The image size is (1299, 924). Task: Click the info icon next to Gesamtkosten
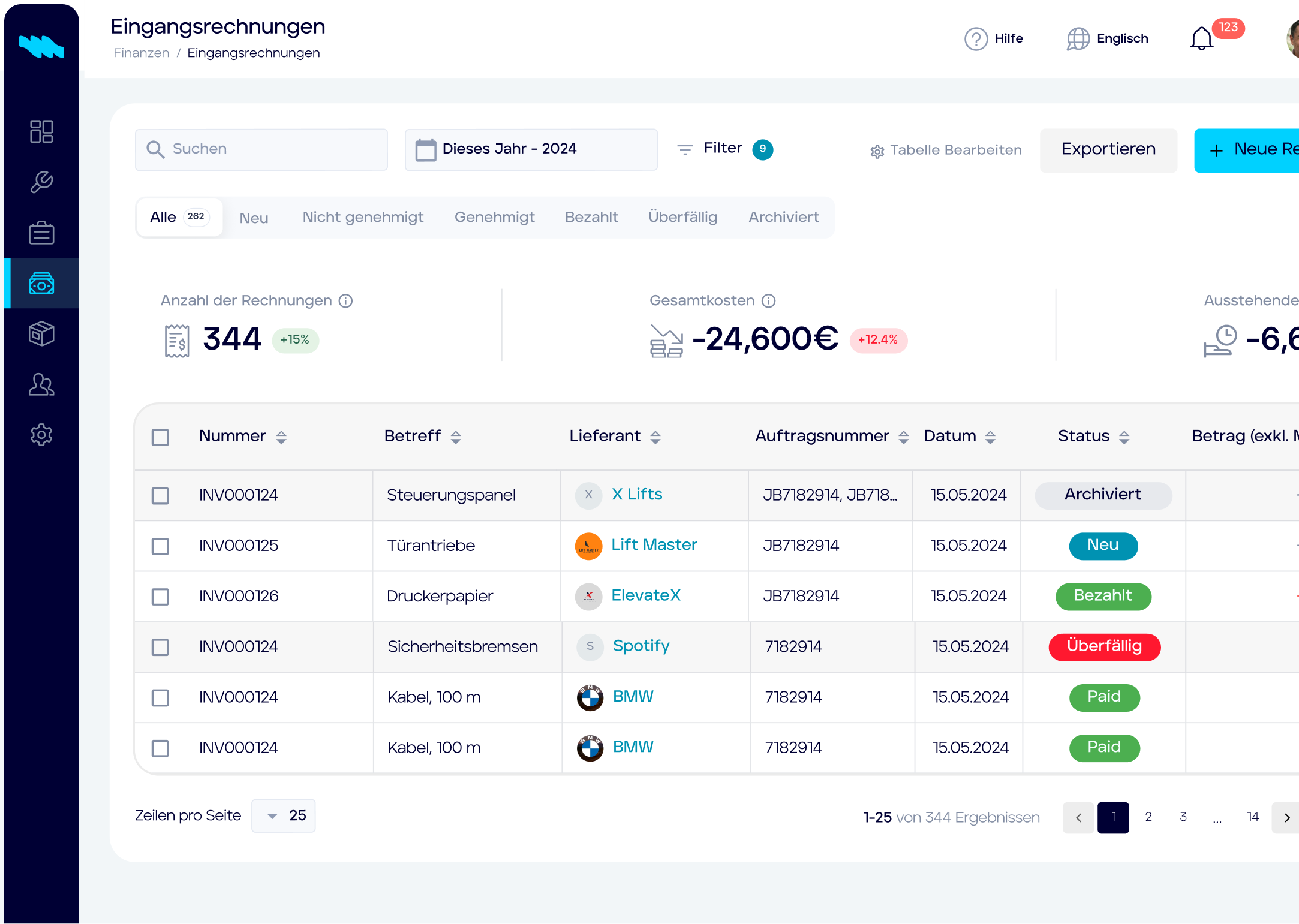click(769, 301)
